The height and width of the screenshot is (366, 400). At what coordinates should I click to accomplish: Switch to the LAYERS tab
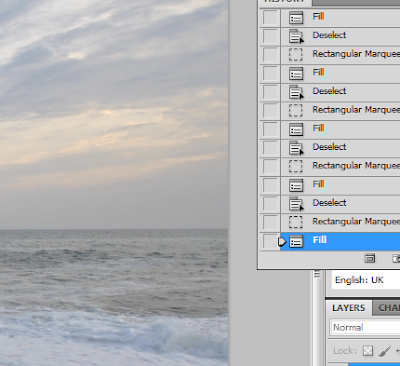click(x=348, y=308)
